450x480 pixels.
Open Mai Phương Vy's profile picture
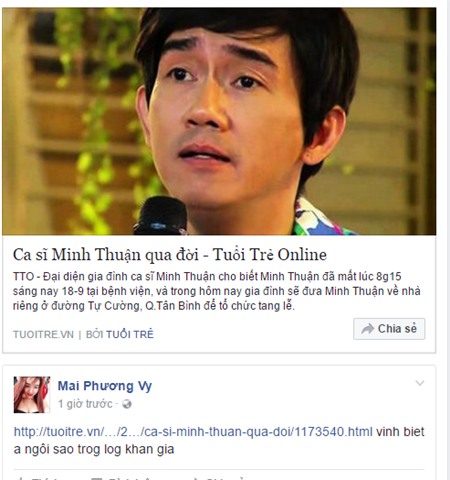[x=32, y=395]
